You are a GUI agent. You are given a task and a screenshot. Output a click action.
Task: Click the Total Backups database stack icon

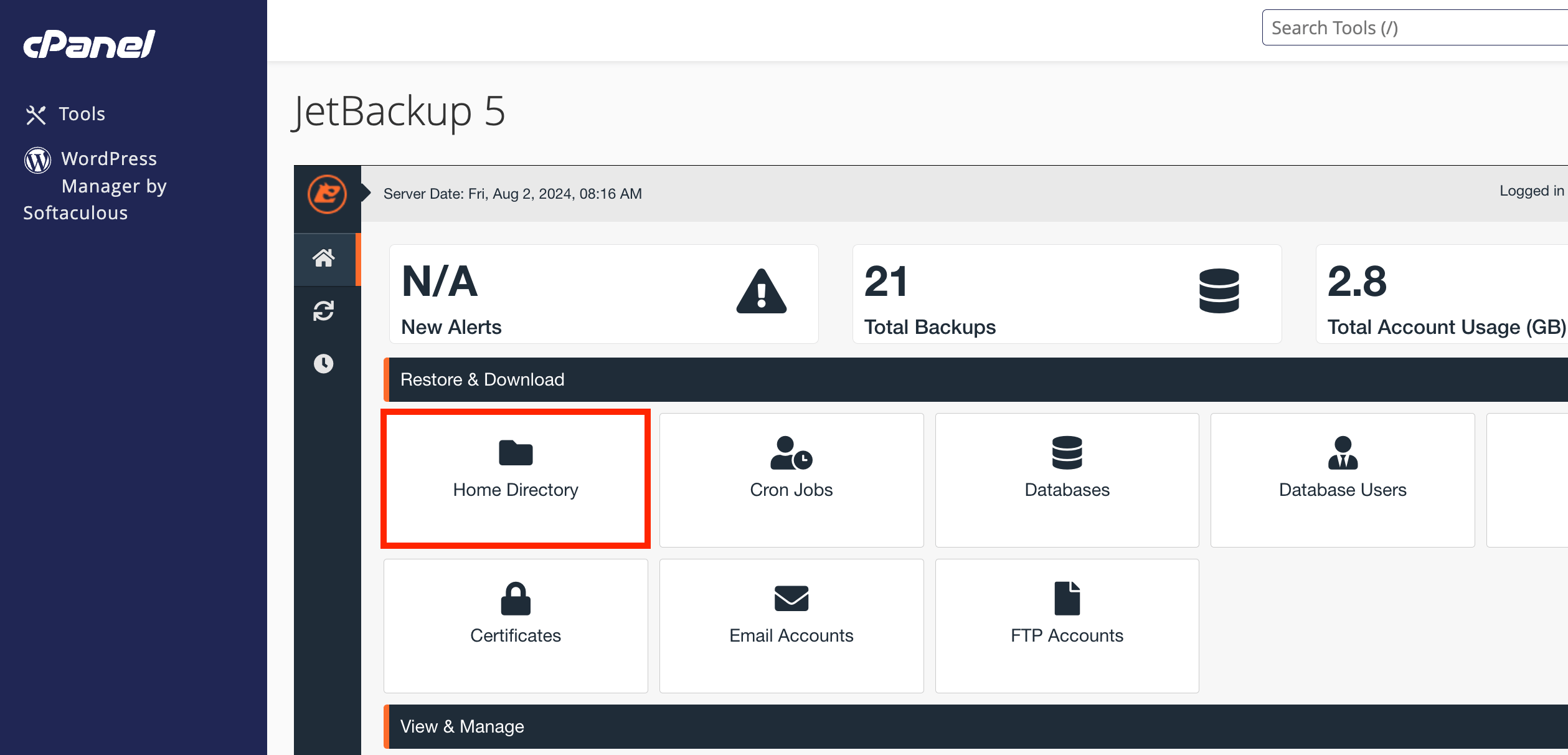(x=1219, y=291)
